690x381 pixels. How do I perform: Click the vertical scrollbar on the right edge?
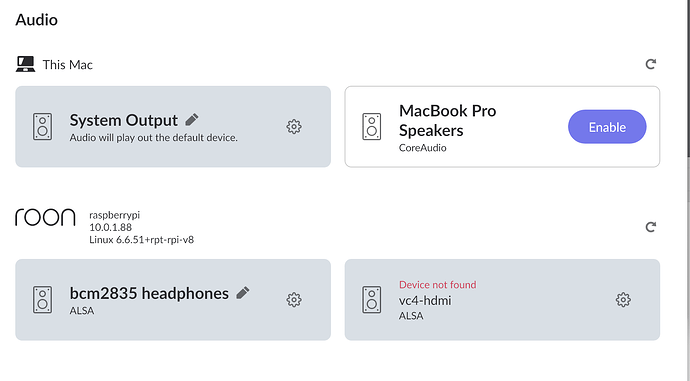[688, 77]
